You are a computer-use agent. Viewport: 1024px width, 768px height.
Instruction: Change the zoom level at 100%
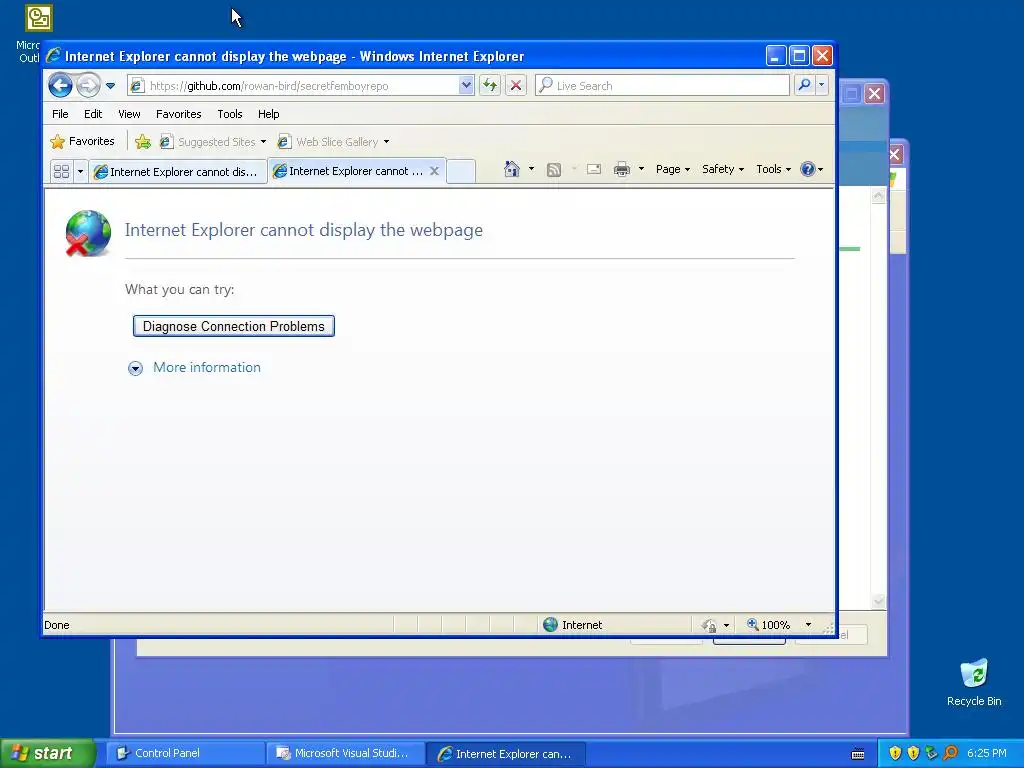(769, 625)
